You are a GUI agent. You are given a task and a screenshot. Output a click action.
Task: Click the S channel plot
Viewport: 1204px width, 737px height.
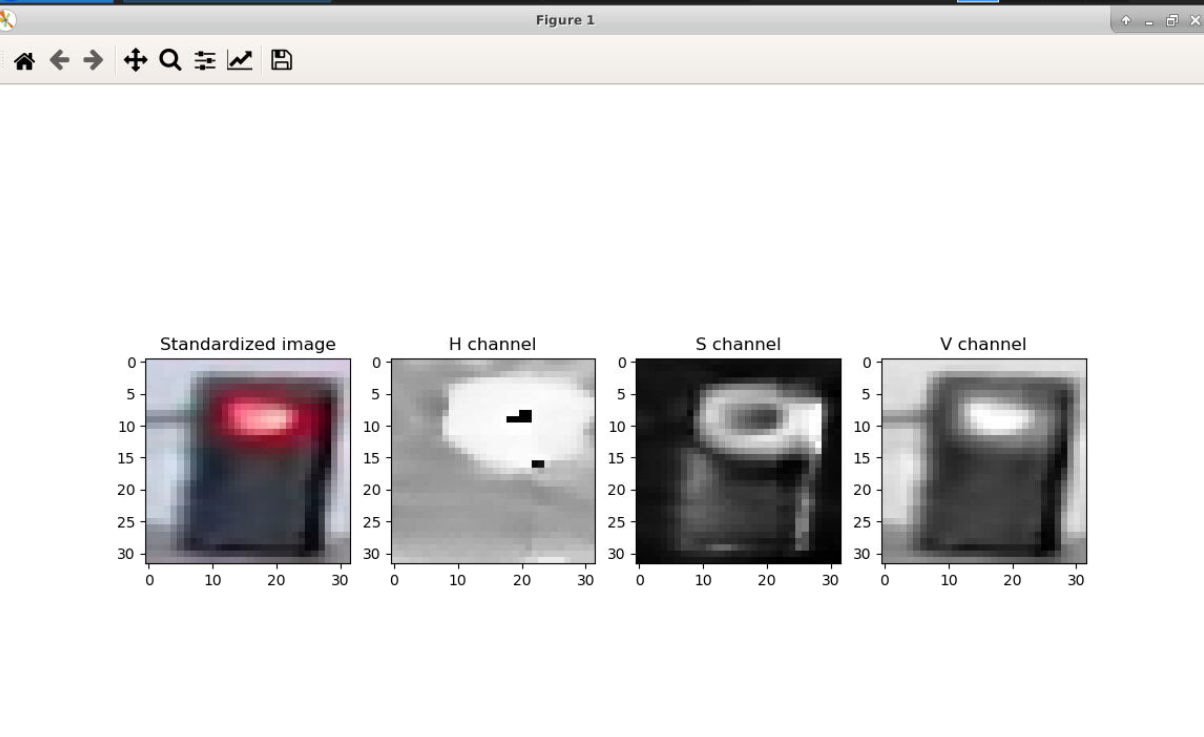click(x=738, y=461)
